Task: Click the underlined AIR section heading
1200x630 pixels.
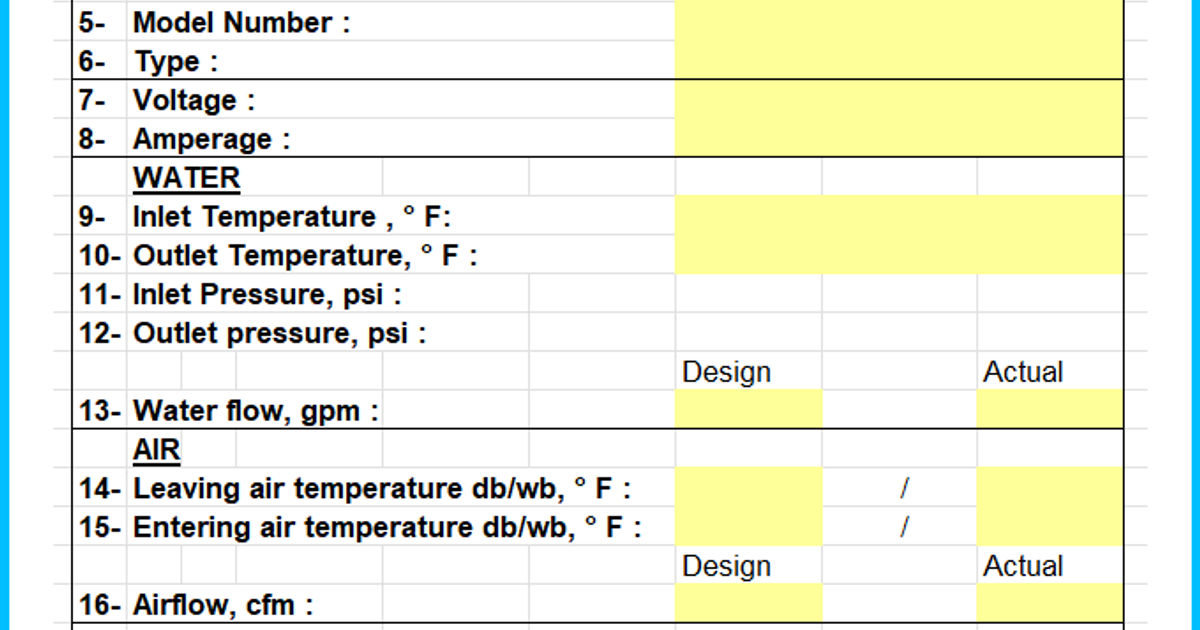Action: tap(156, 450)
